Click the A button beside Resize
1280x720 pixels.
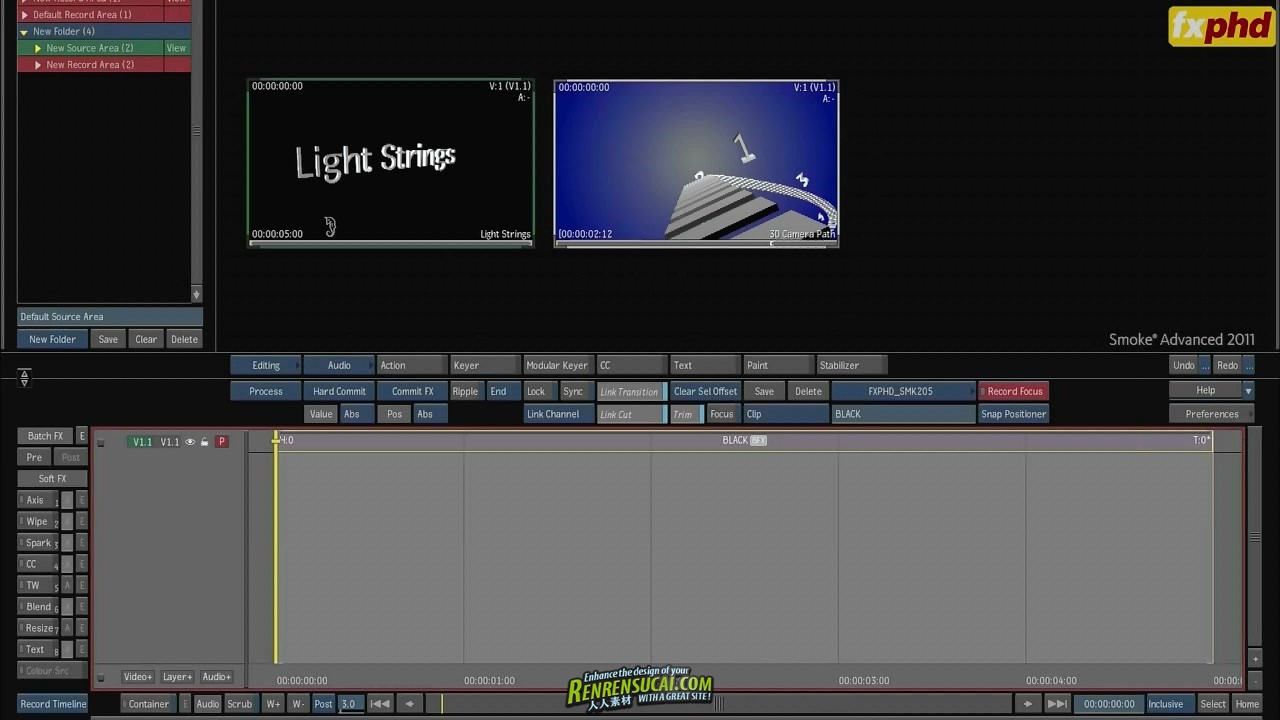point(68,628)
